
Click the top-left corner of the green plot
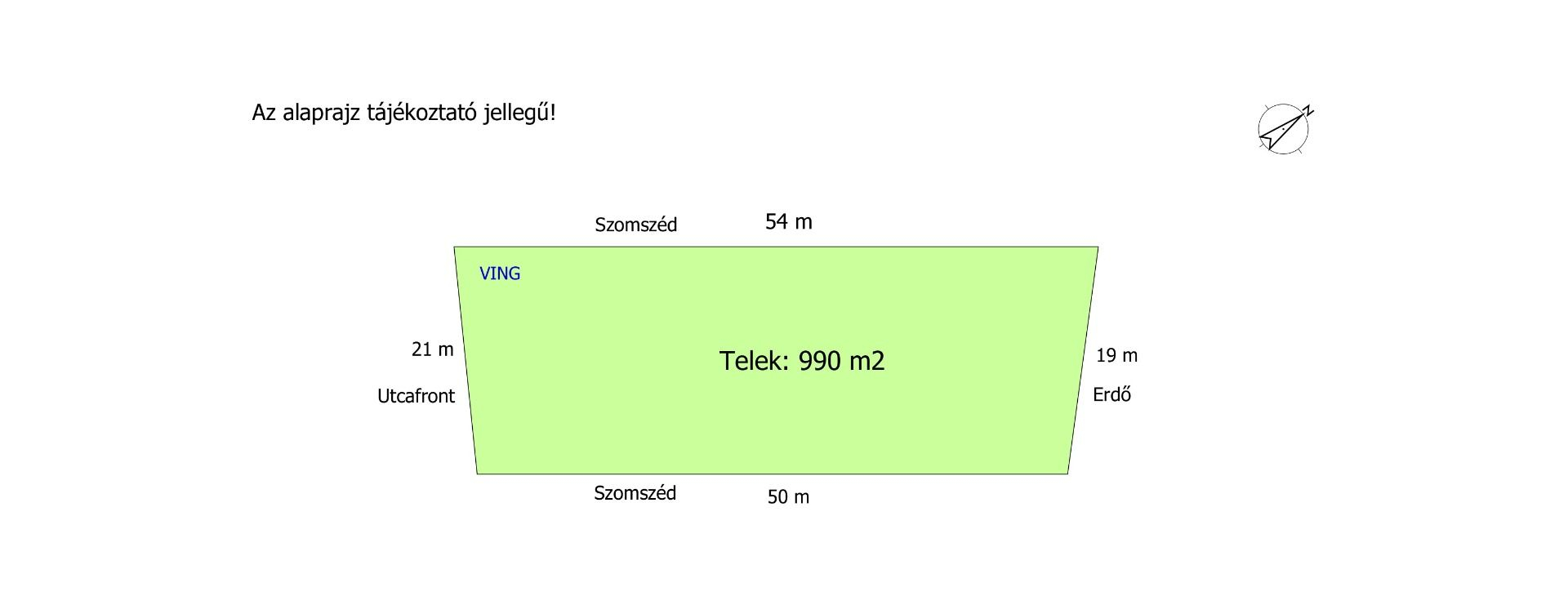tap(455, 247)
